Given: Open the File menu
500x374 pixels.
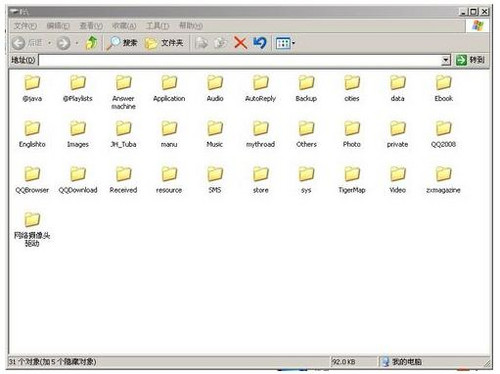Looking at the screenshot, I should pos(25,26).
